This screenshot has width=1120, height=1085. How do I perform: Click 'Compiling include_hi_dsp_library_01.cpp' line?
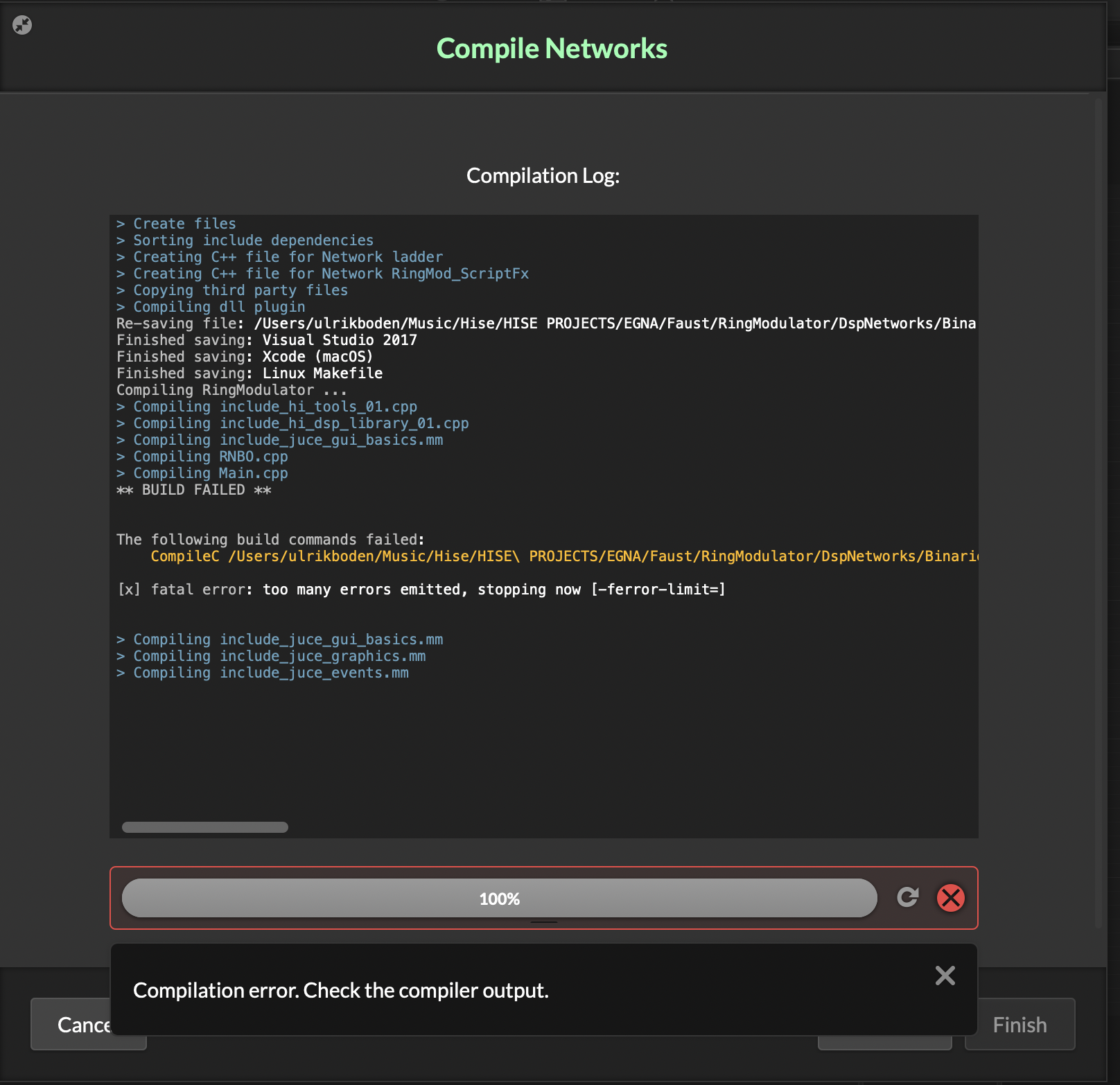click(x=292, y=423)
